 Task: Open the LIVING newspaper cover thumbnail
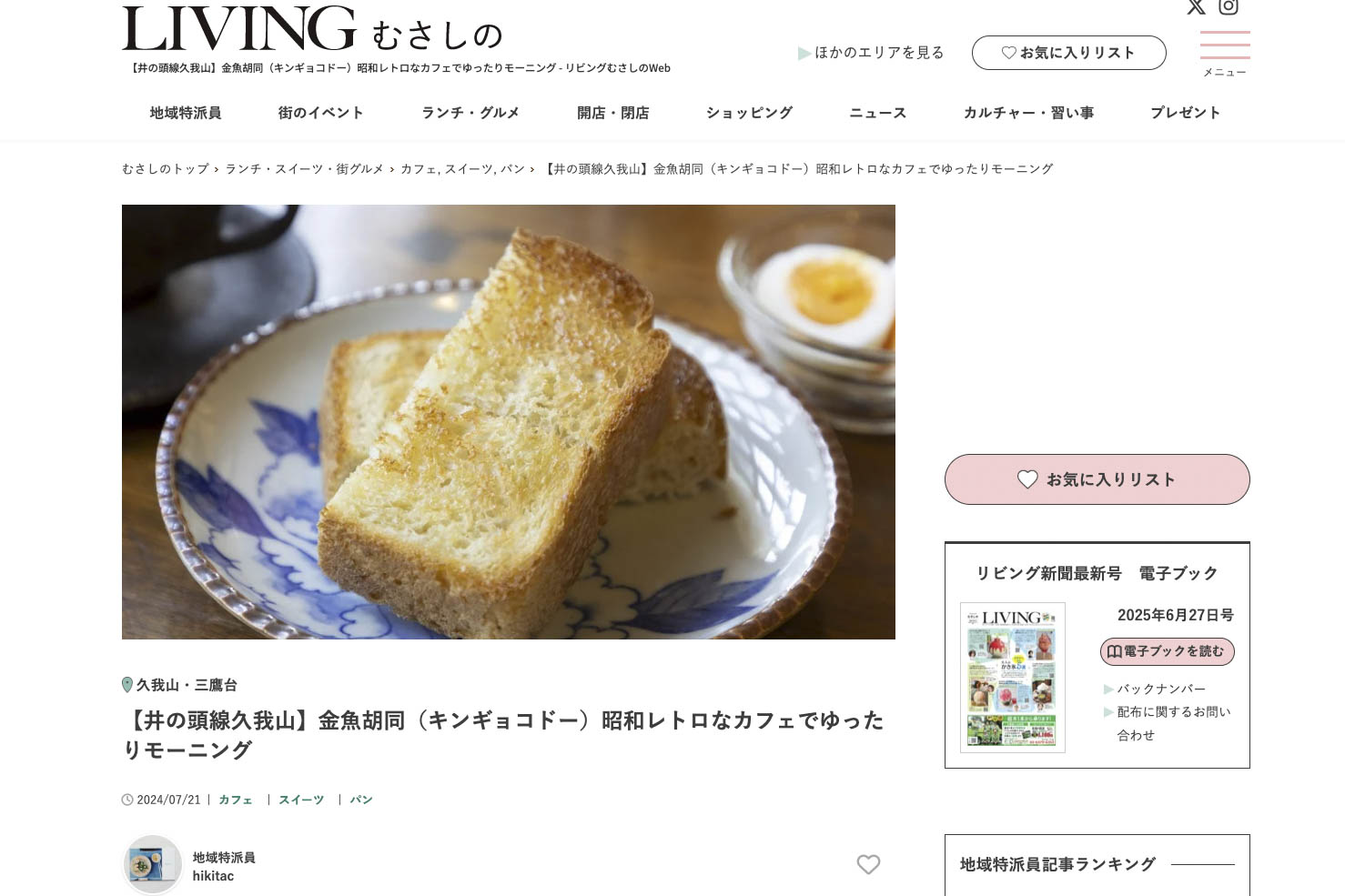pos(1013,678)
